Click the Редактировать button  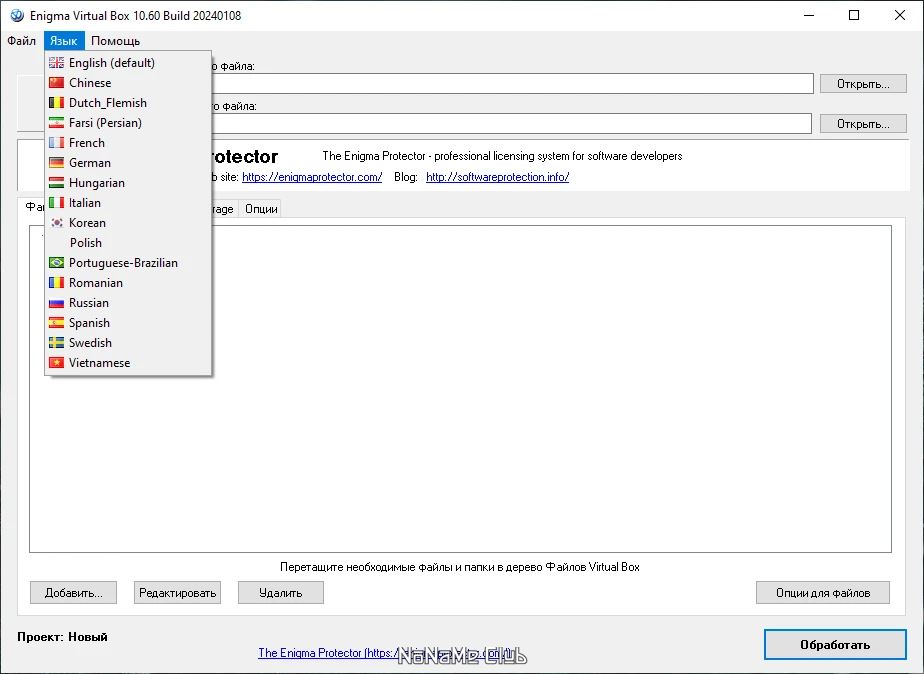(177, 593)
